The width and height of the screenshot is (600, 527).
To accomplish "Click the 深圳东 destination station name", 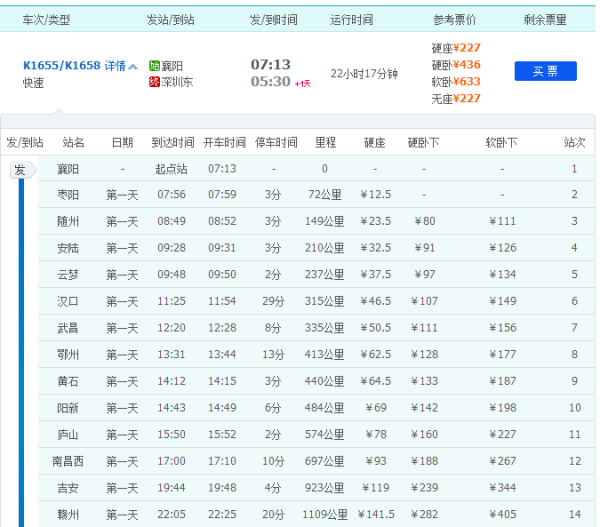I will [x=180, y=81].
